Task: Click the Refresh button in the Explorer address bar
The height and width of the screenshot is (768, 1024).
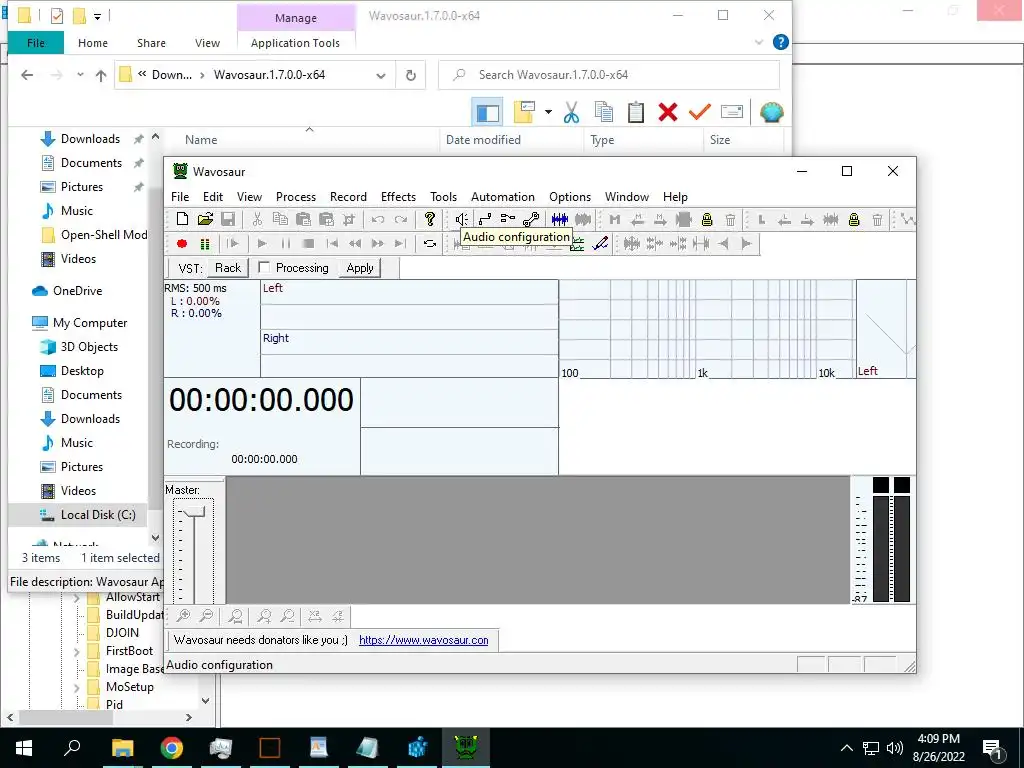Action: click(x=411, y=75)
